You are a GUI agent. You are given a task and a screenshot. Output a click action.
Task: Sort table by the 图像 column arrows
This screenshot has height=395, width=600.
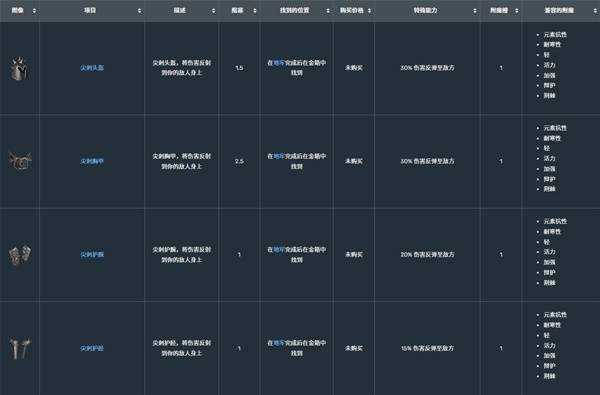point(34,11)
